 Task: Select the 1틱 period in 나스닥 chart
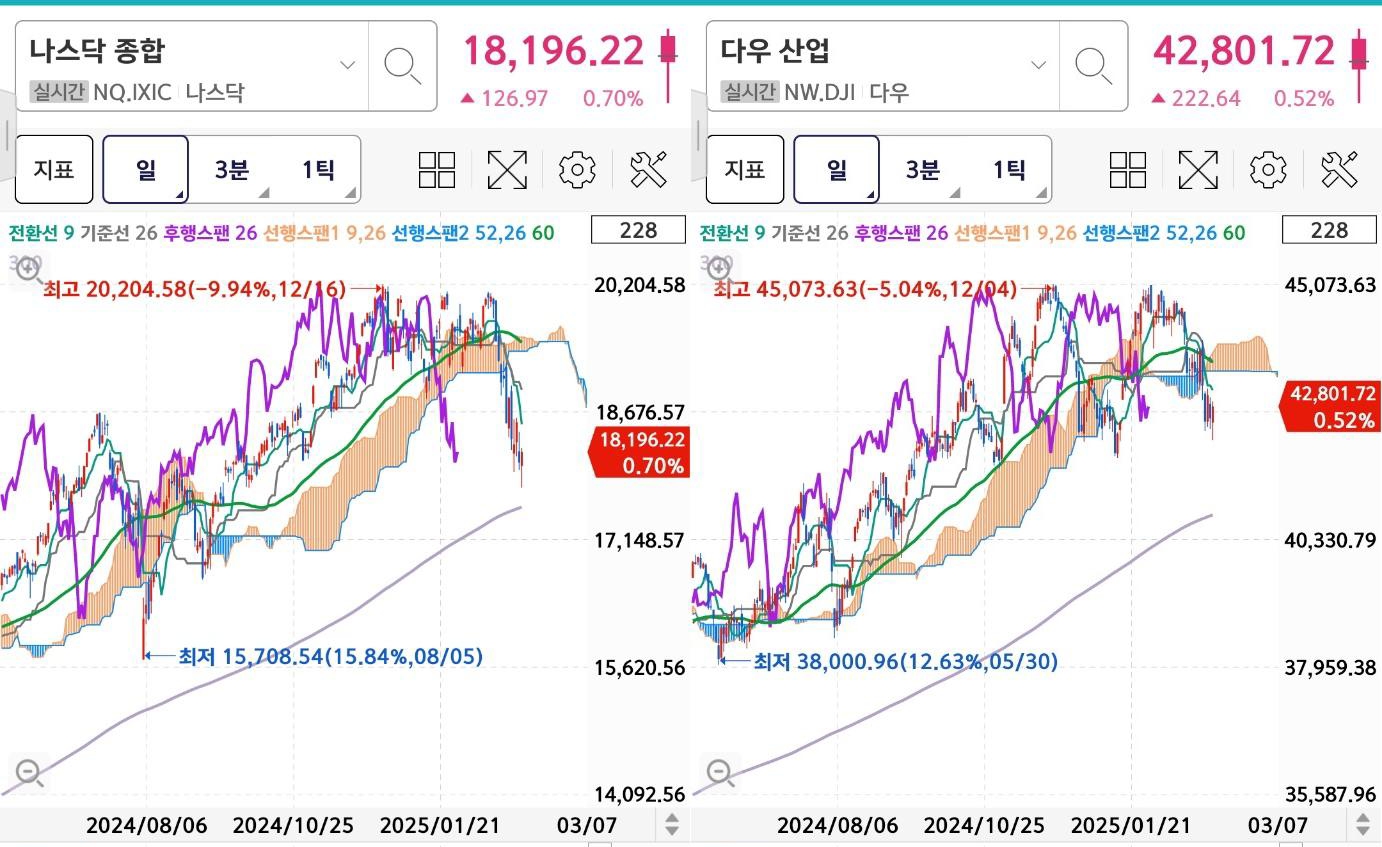click(x=318, y=169)
